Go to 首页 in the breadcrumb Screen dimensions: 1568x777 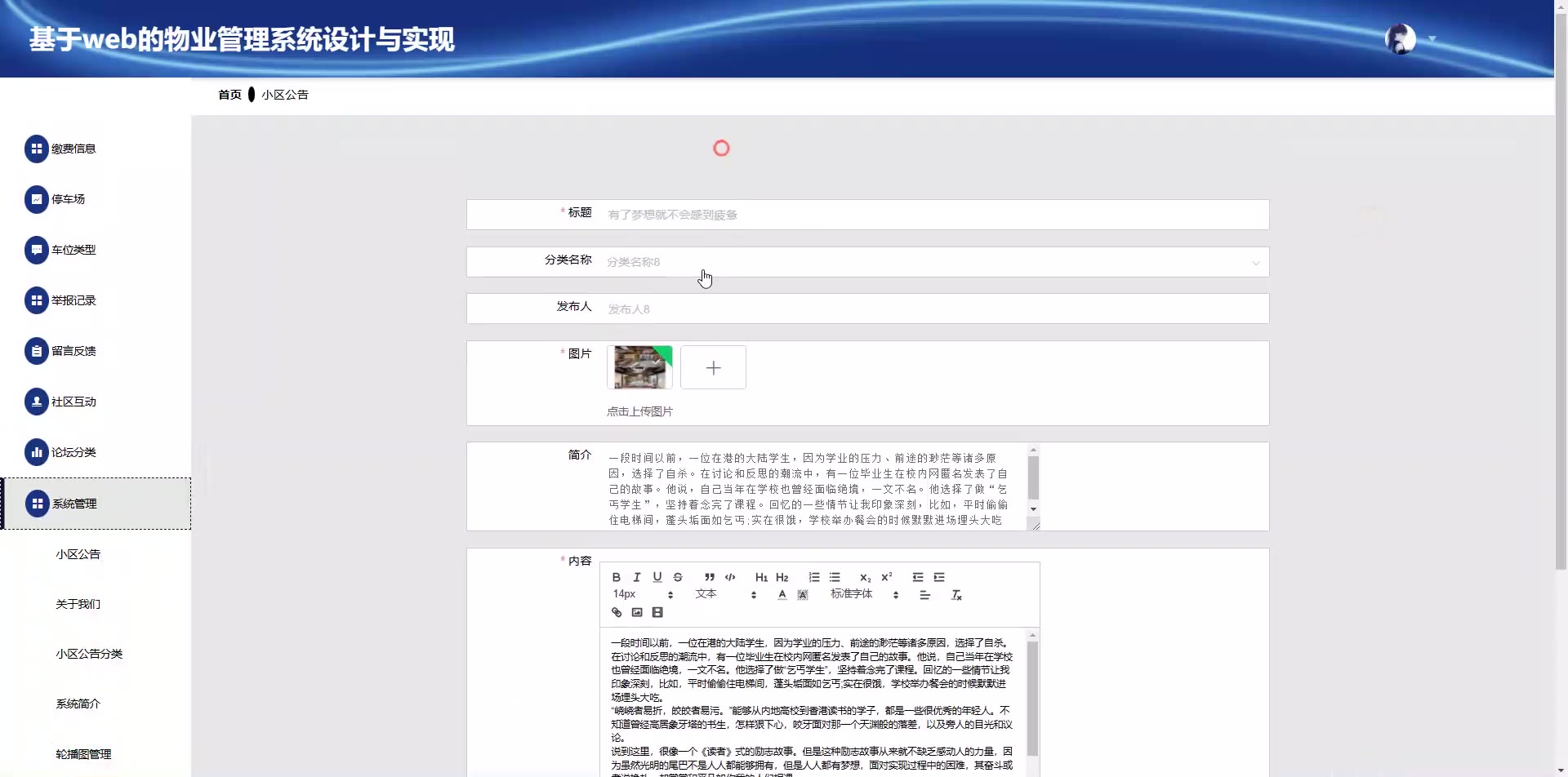coord(229,95)
